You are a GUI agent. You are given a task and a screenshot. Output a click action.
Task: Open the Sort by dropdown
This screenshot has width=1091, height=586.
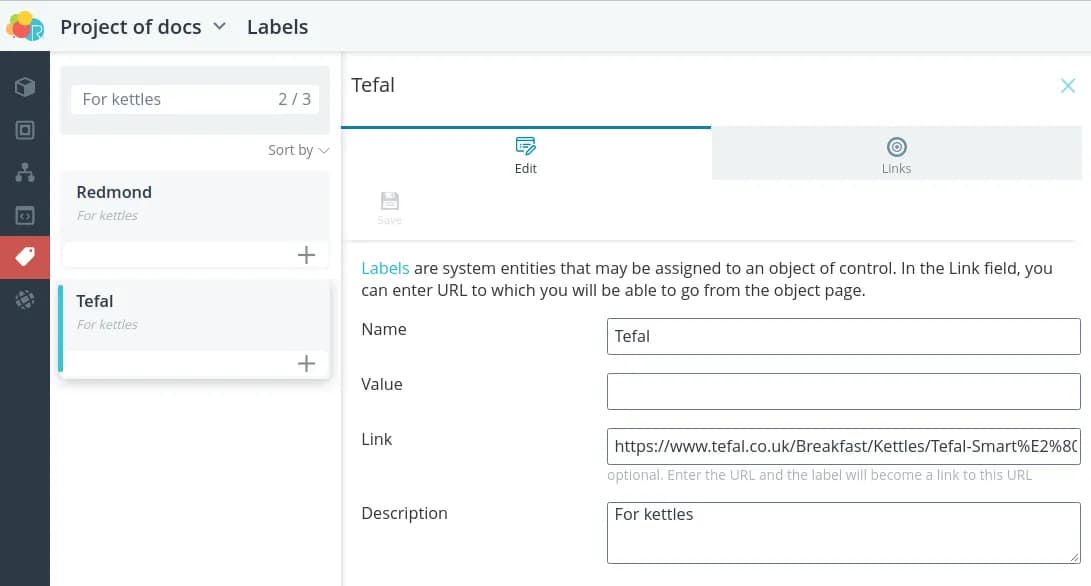coord(298,150)
